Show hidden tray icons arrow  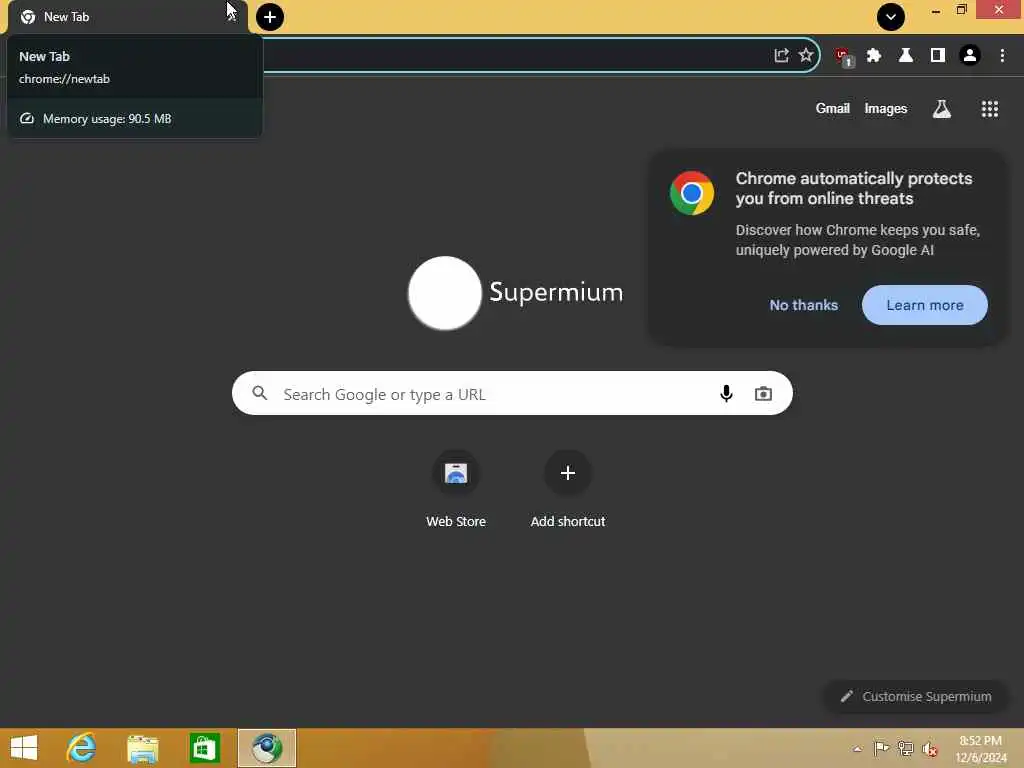[857, 749]
